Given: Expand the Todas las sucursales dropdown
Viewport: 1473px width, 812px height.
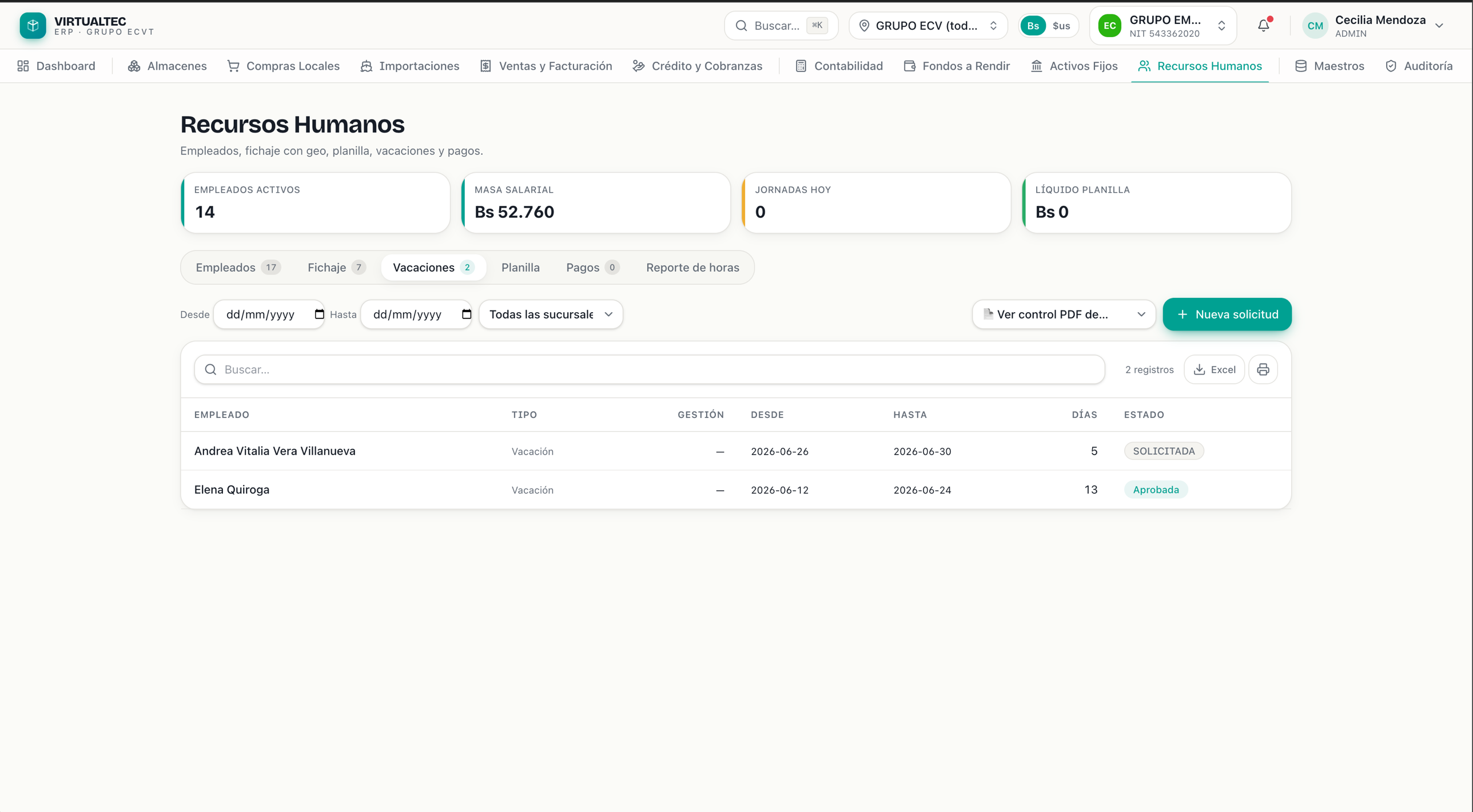Looking at the screenshot, I should coord(551,315).
